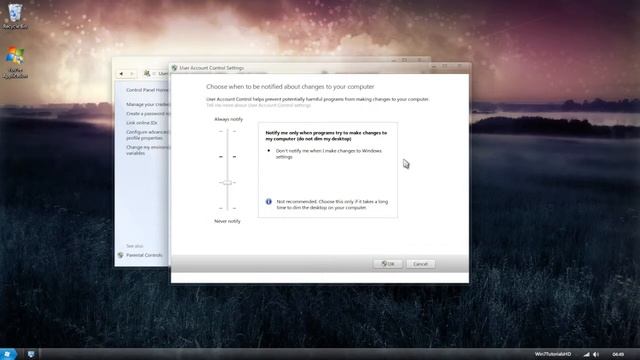This screenshot has width=640, height=360.
Task: Open 'Tell me more about User Account Control settings' link
Action: click(x=258, y=105)
